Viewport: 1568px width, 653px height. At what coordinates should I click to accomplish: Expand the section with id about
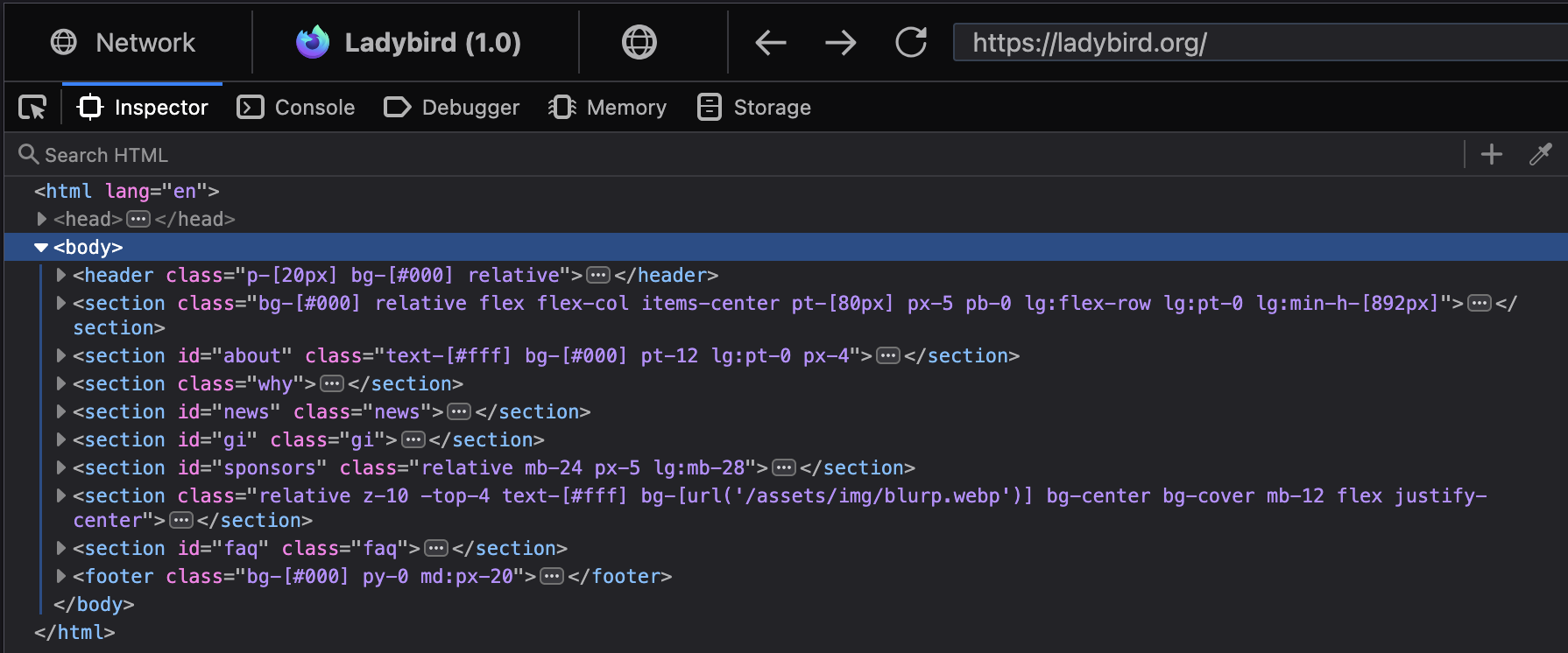60,356
